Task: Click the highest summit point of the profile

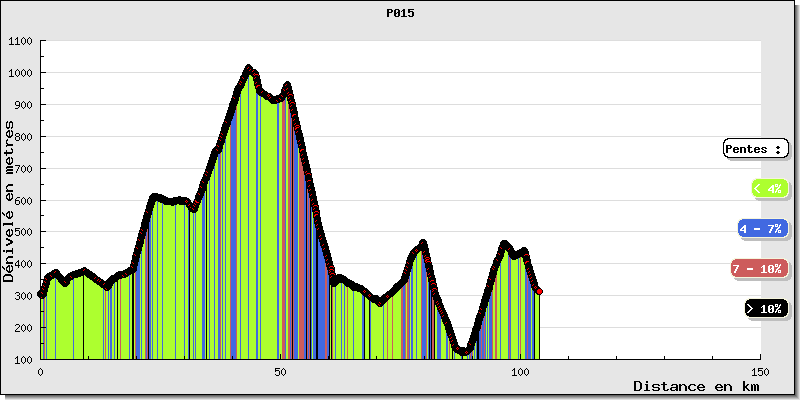Action: pos(249,68)
